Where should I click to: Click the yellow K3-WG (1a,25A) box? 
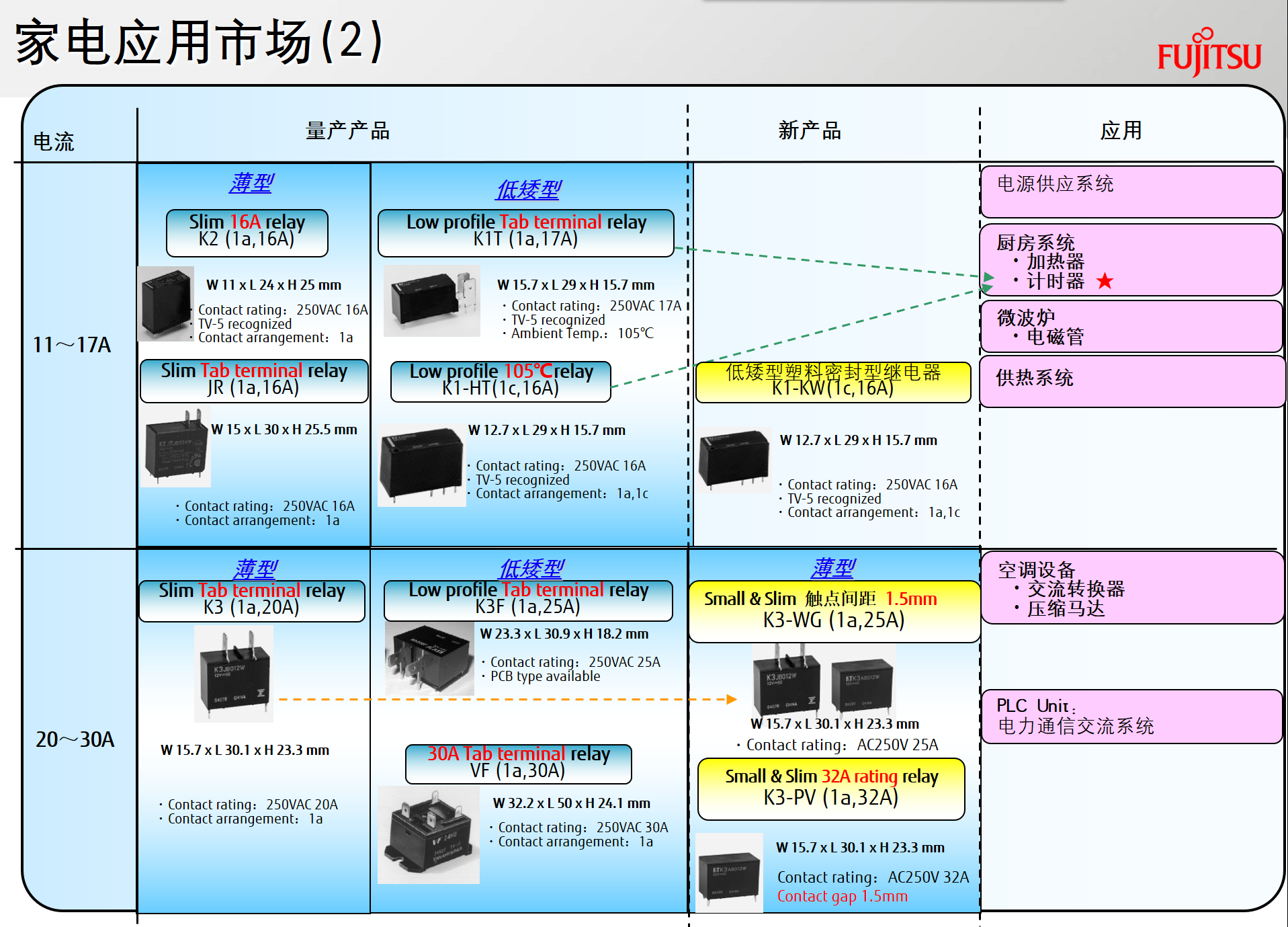click(834, 611)
